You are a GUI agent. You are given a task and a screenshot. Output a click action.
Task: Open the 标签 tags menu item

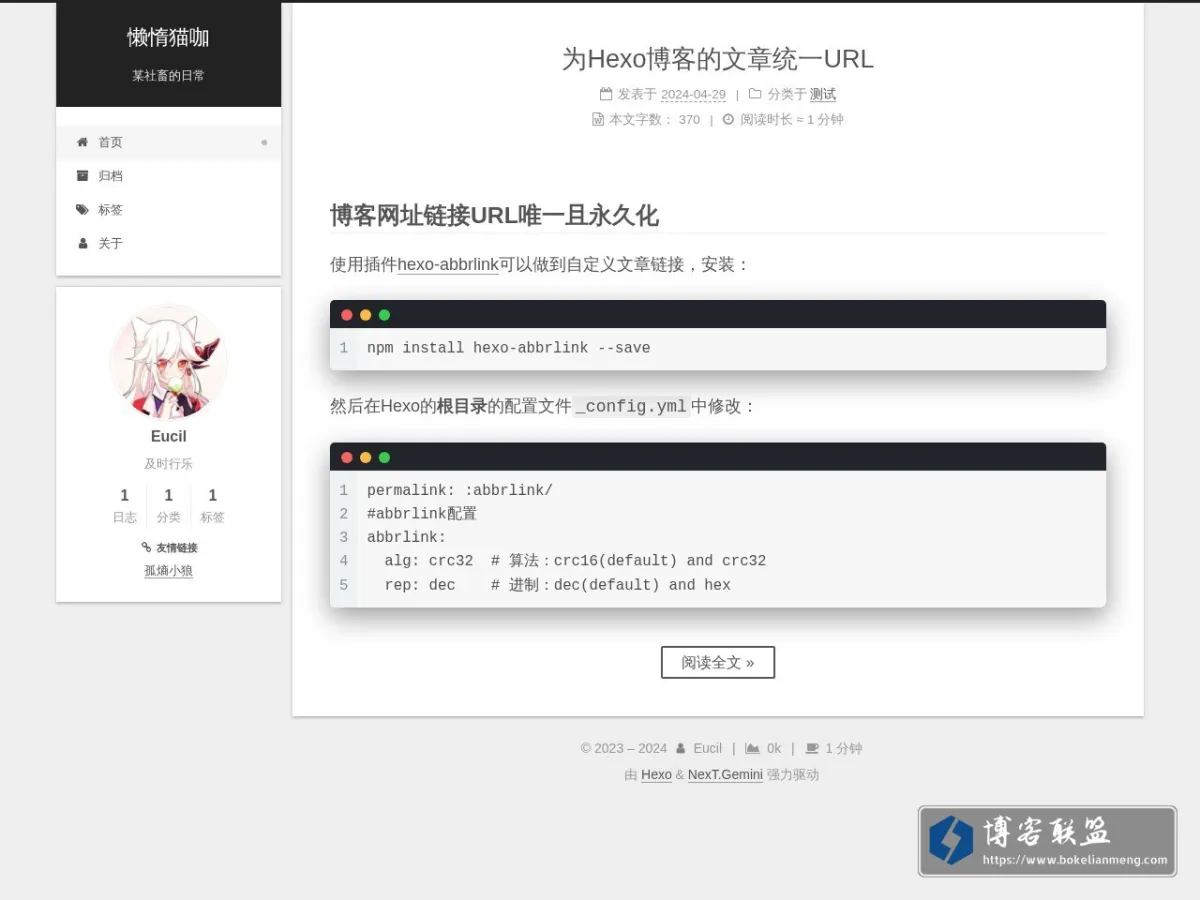pos(168,210)
